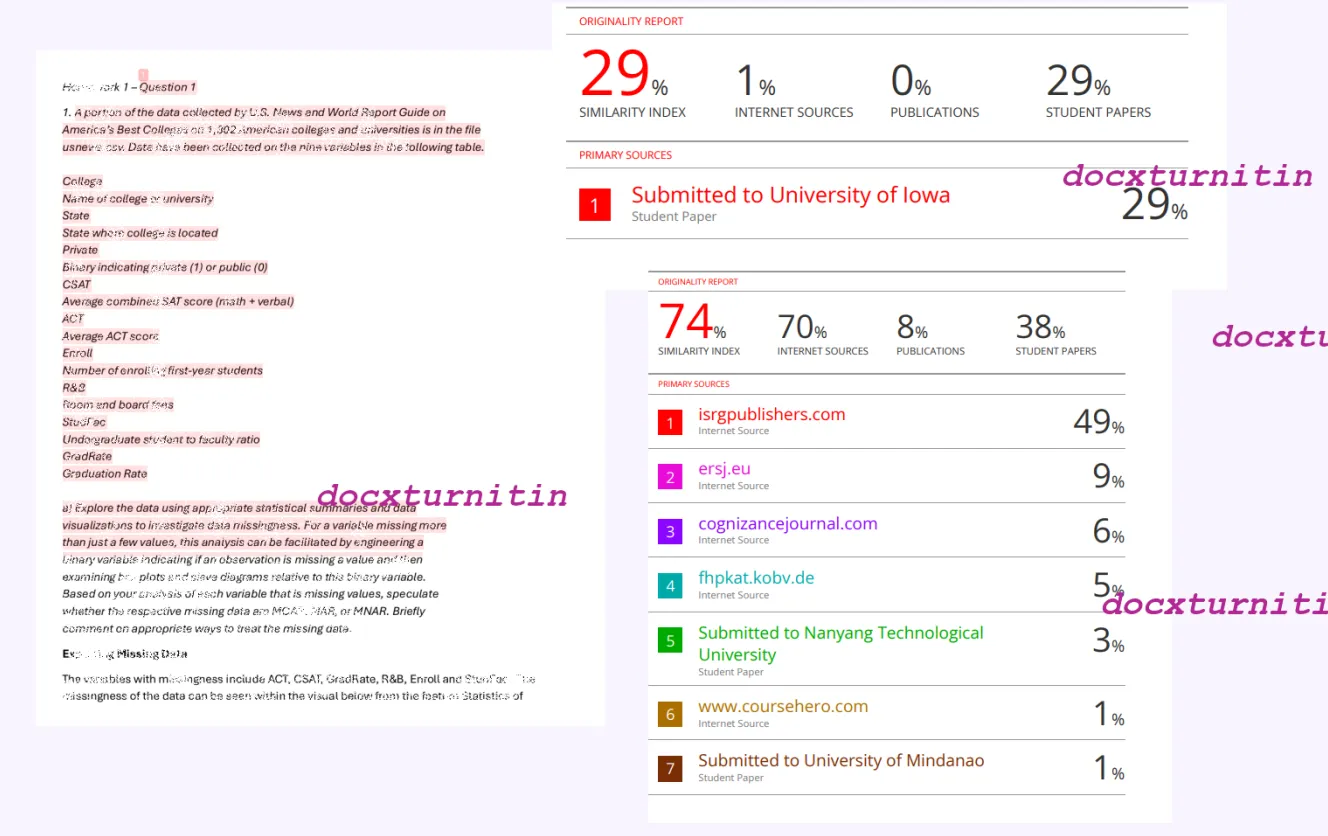
Task: Open the fhpkat.kobv.de source link
Action: pyautogui.click(x=756, y=578)
